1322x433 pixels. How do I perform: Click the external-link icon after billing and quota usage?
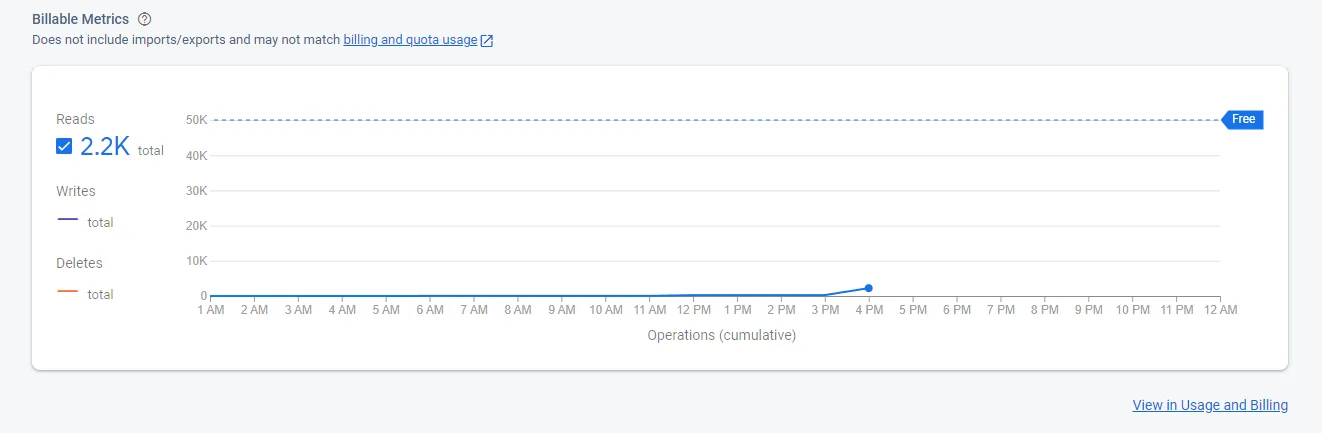487,41
